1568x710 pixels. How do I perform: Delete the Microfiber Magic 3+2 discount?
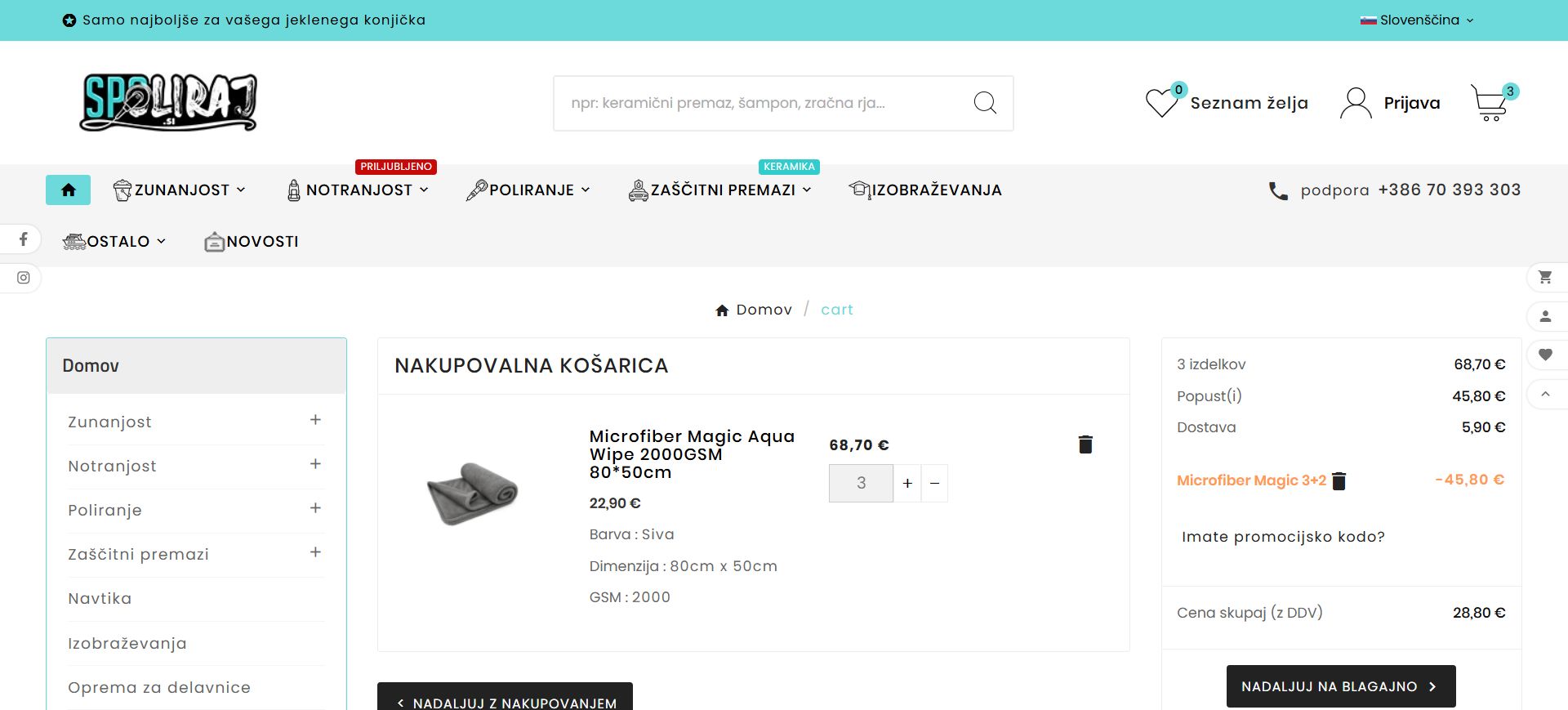coord(1339,481)
